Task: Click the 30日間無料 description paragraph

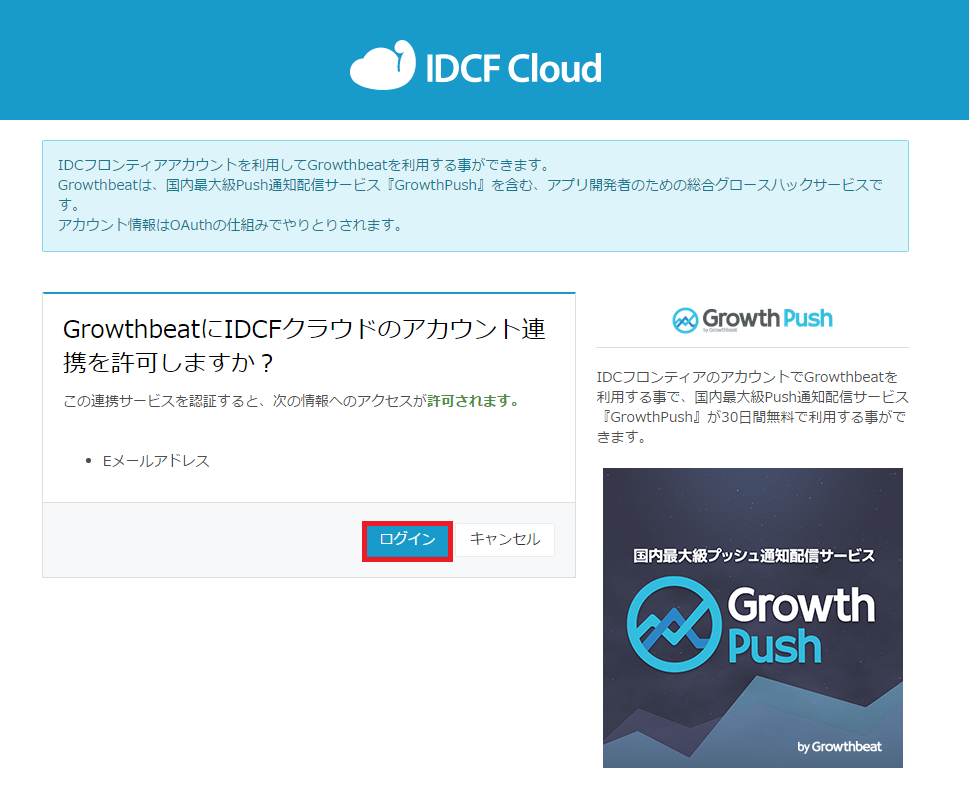Action: 750,407
